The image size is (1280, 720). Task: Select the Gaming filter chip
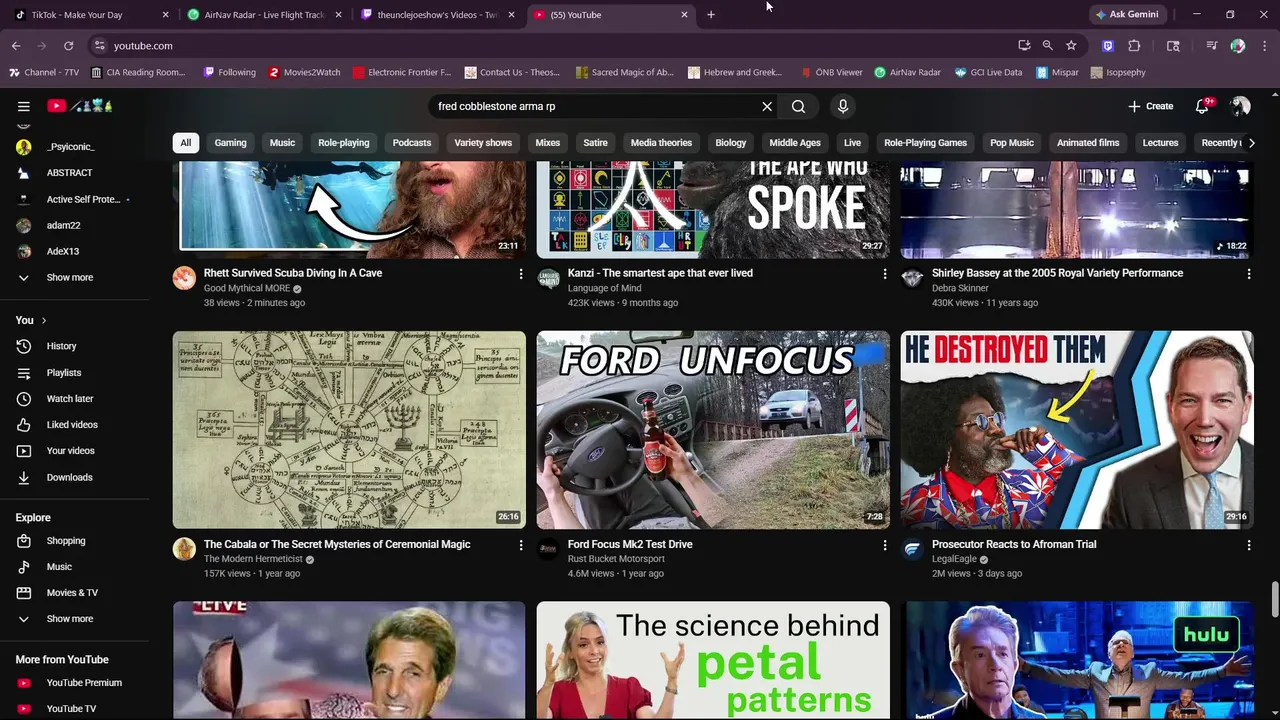coord(230,142)
